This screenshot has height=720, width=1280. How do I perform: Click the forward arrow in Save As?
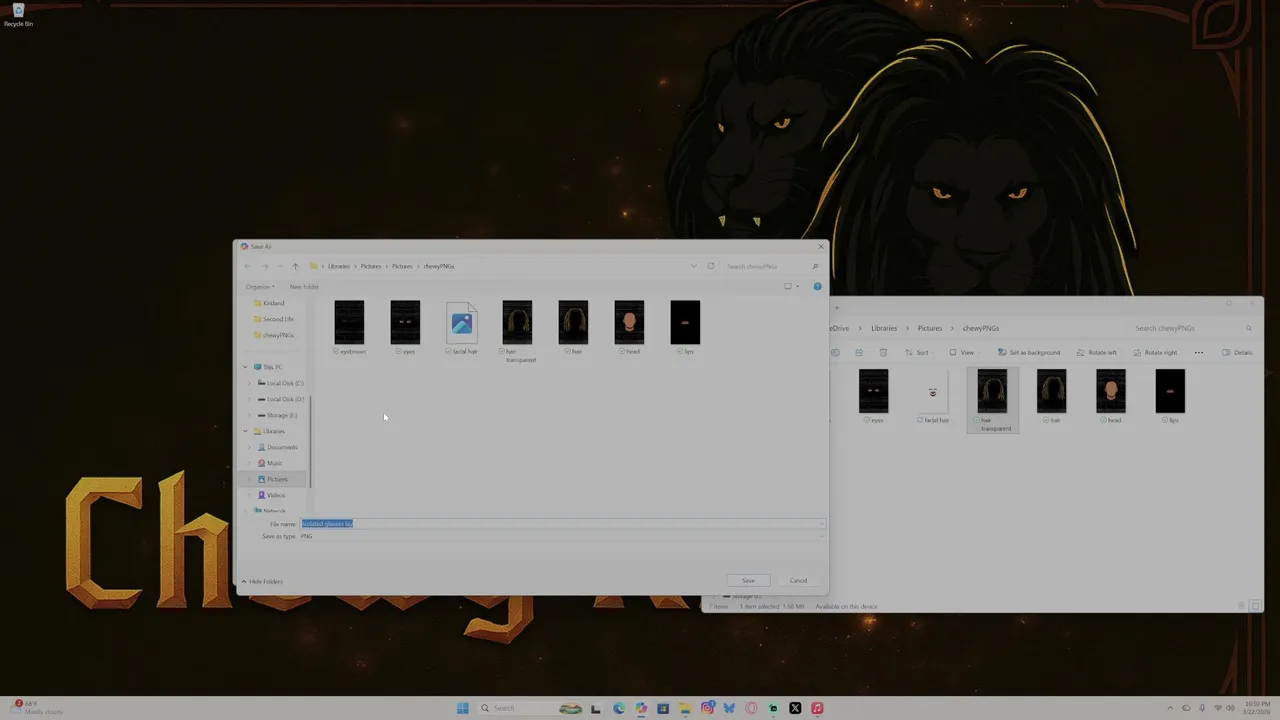[x=265, y=266]
